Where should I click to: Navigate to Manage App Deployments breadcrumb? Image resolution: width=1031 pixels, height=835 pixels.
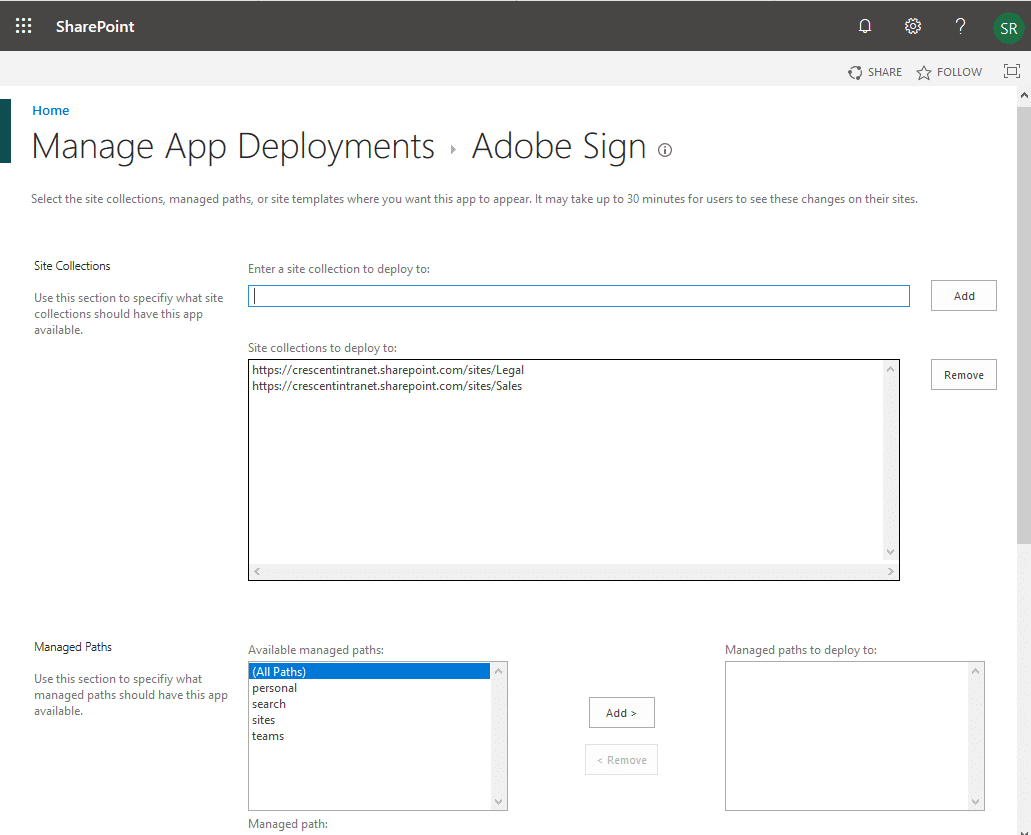232,146
